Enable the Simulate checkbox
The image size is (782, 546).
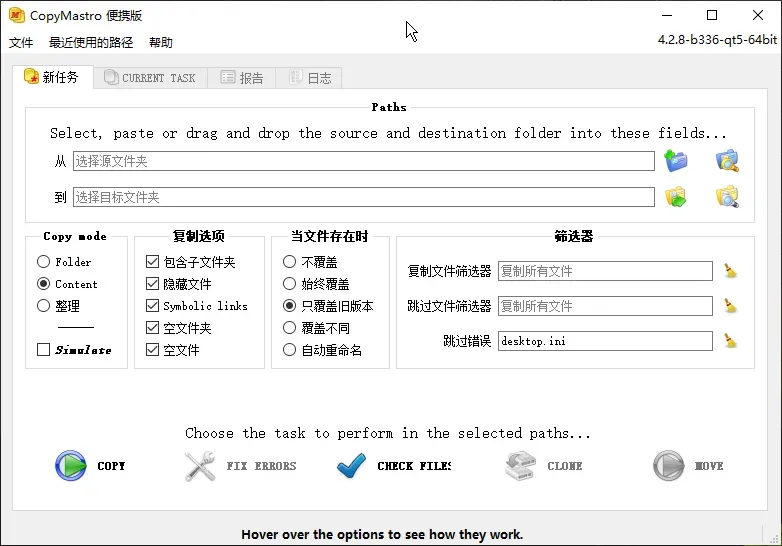(x=44, y=350)
